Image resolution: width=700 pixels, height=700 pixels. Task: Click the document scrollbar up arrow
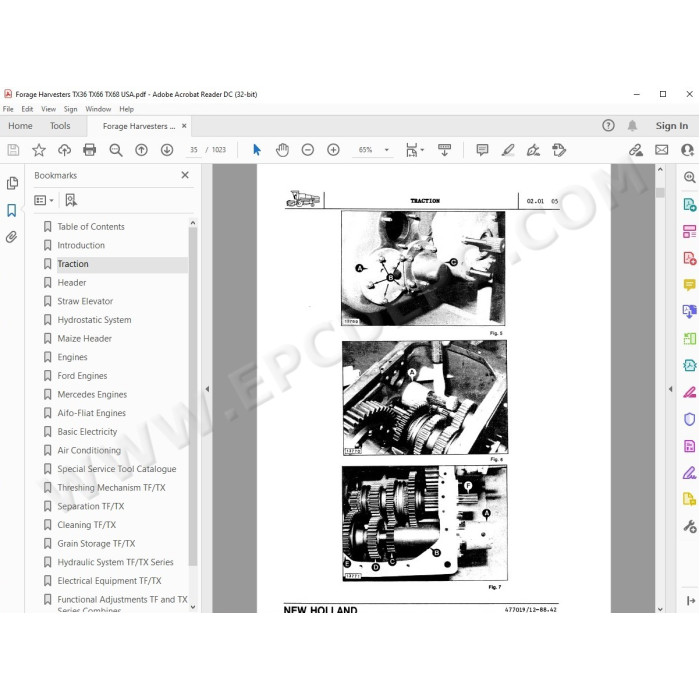[x=660, y=170]
